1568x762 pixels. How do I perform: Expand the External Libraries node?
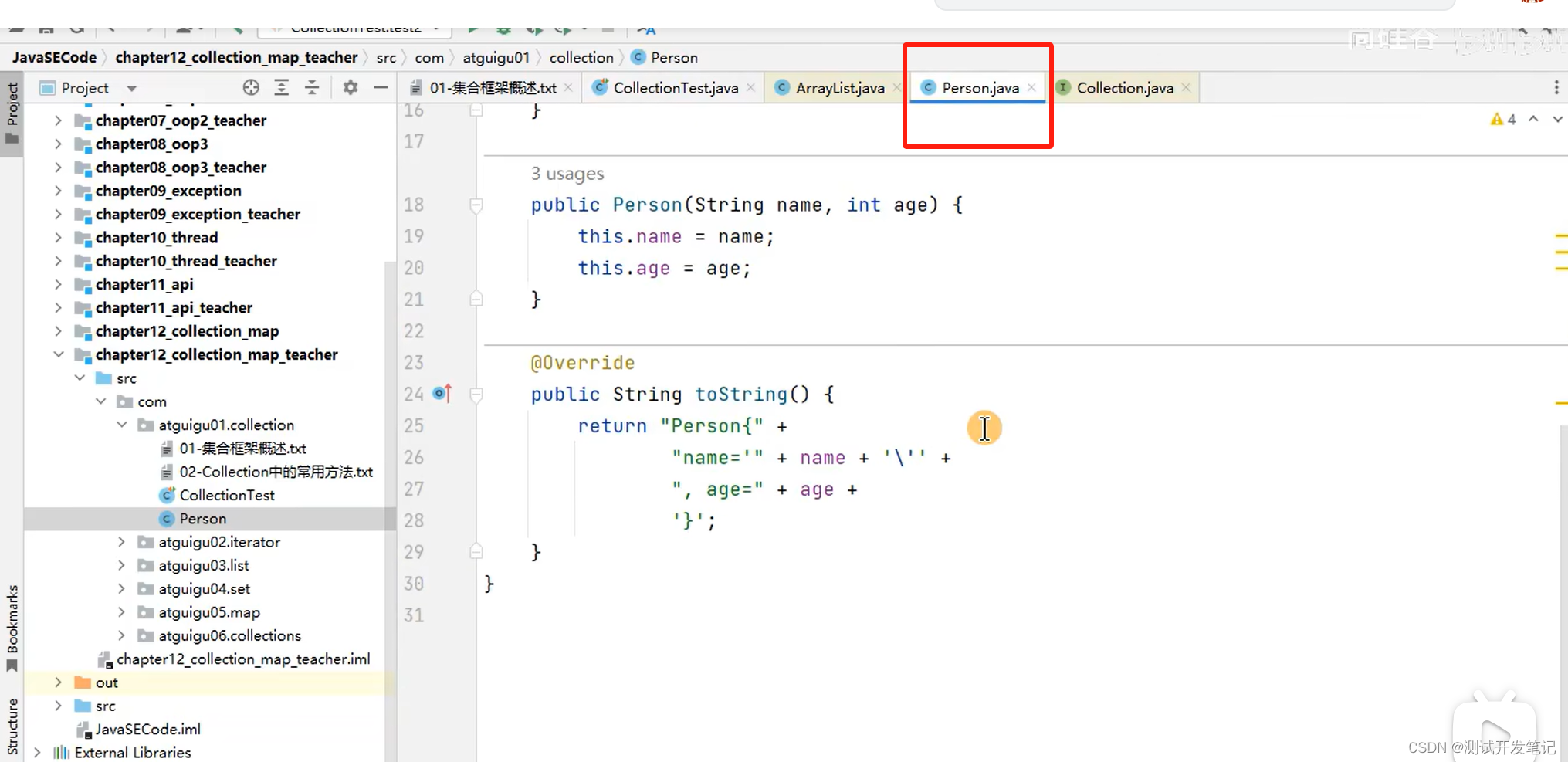37,753
